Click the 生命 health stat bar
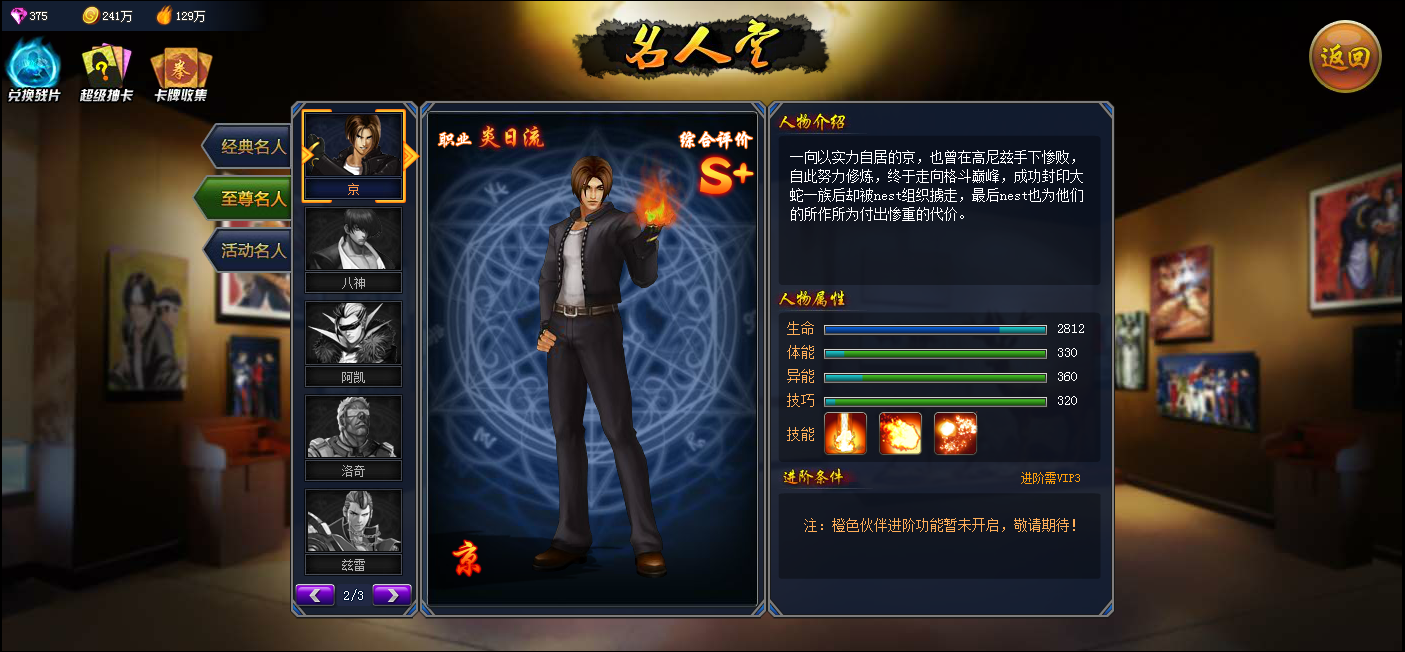Image resolution: width=1405 pixels, height=652 pixels. tap(935, 329)
